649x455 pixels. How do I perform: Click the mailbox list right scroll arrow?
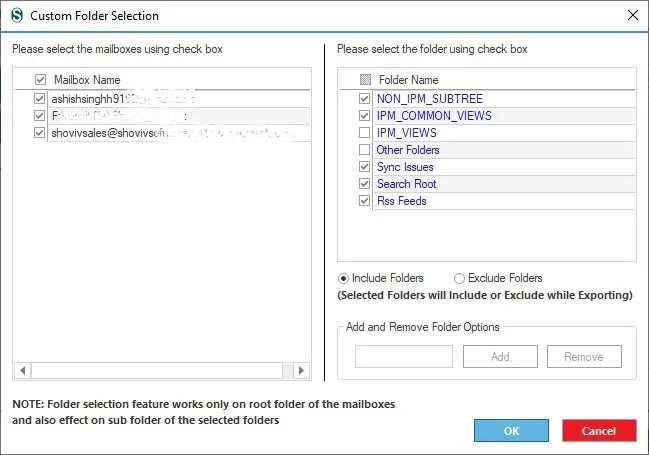(x=301, y=370)
